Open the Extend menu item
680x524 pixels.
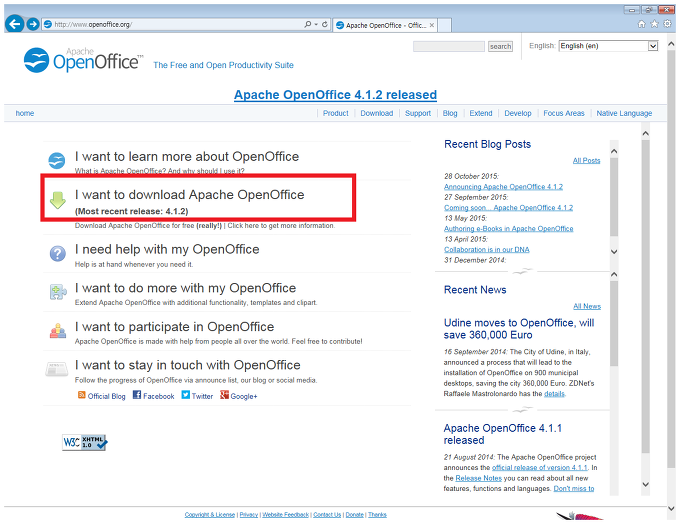coord(481,113)
